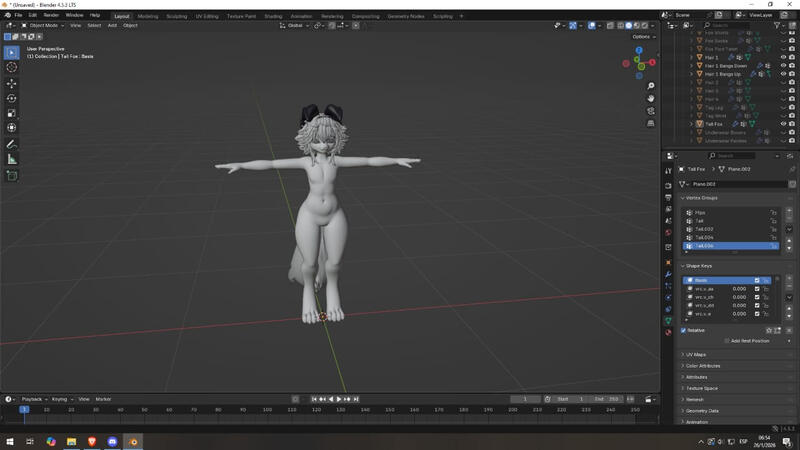Image resolution: width=800 pixels, height=450 pixels.
Task: Open the Object Mode dropdown
Action: [x=43, y=26]
